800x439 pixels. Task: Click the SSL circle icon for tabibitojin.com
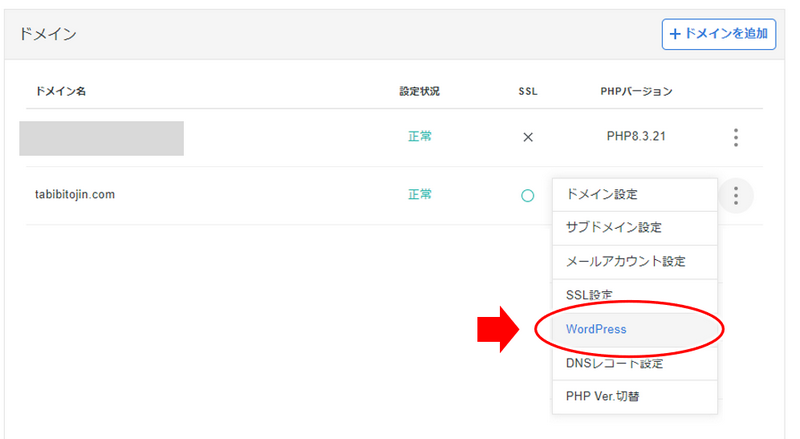coord(528,196)
